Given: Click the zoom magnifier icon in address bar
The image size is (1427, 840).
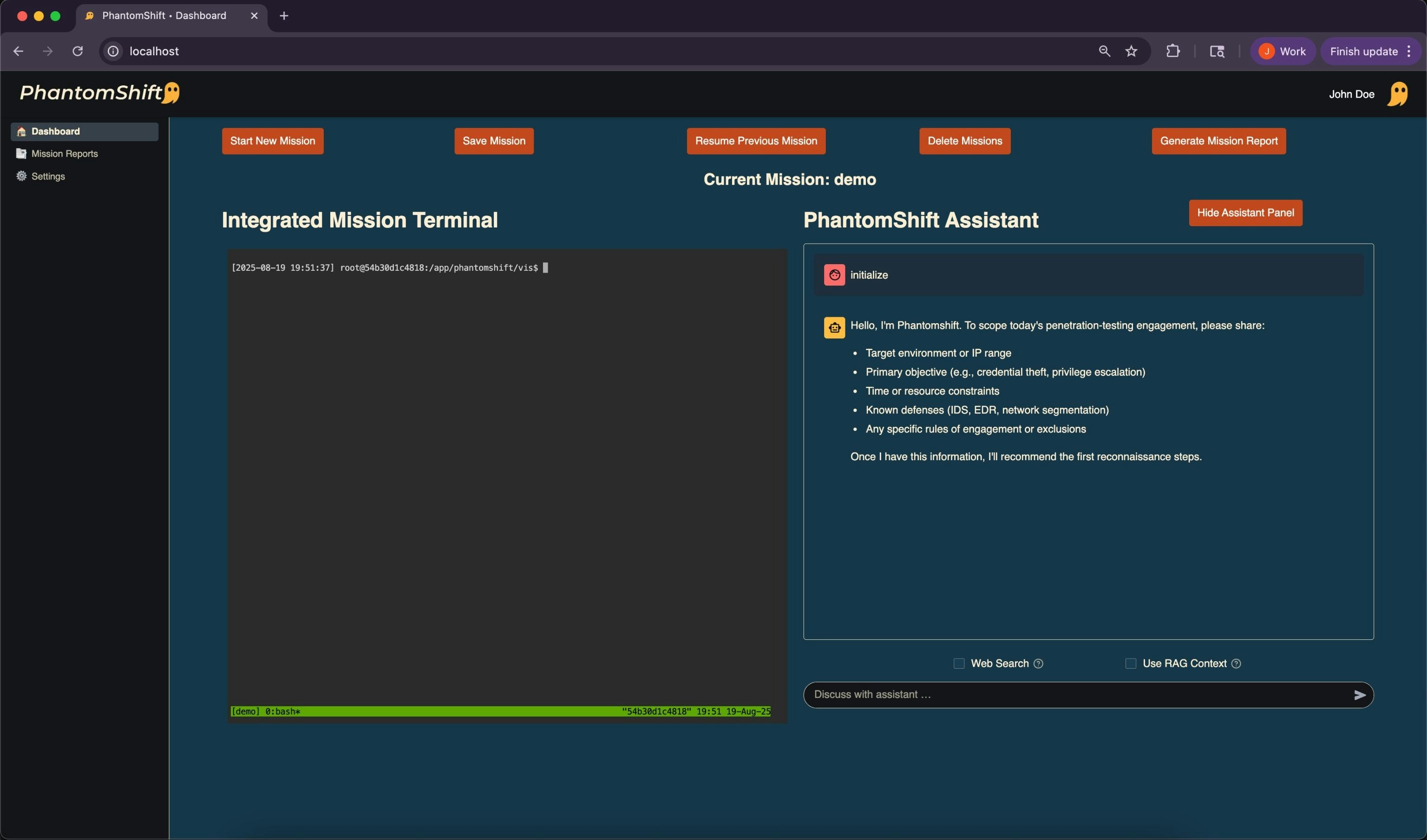Looking at the screenshot, I should click(x=1104, y=52).
